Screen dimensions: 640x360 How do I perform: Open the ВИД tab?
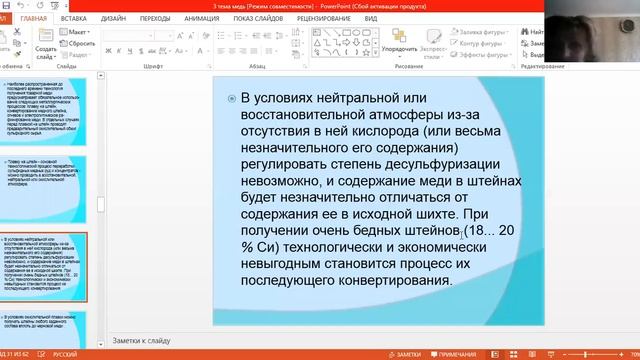371,18
